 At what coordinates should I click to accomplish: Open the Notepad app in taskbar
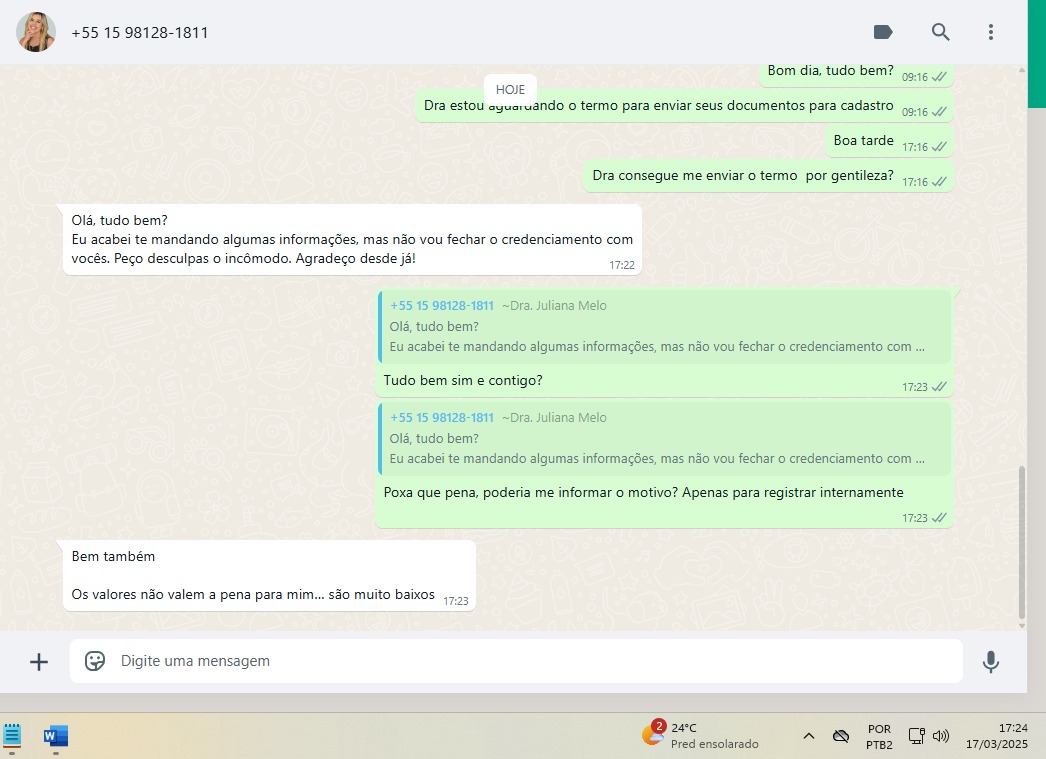click(x=12, y=737)
